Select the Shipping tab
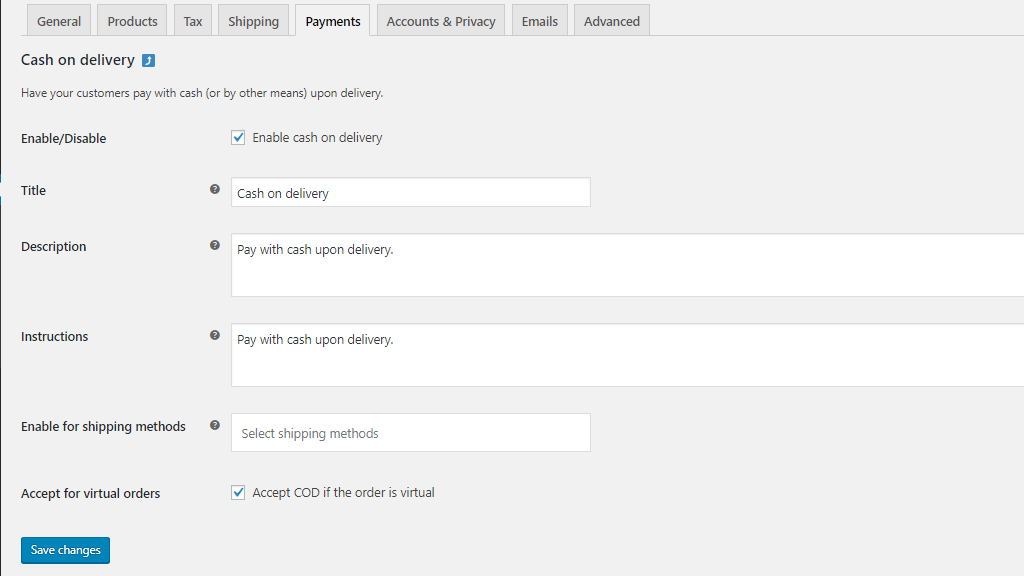The height and width of the screenshot is (576, 1024). 253,21
